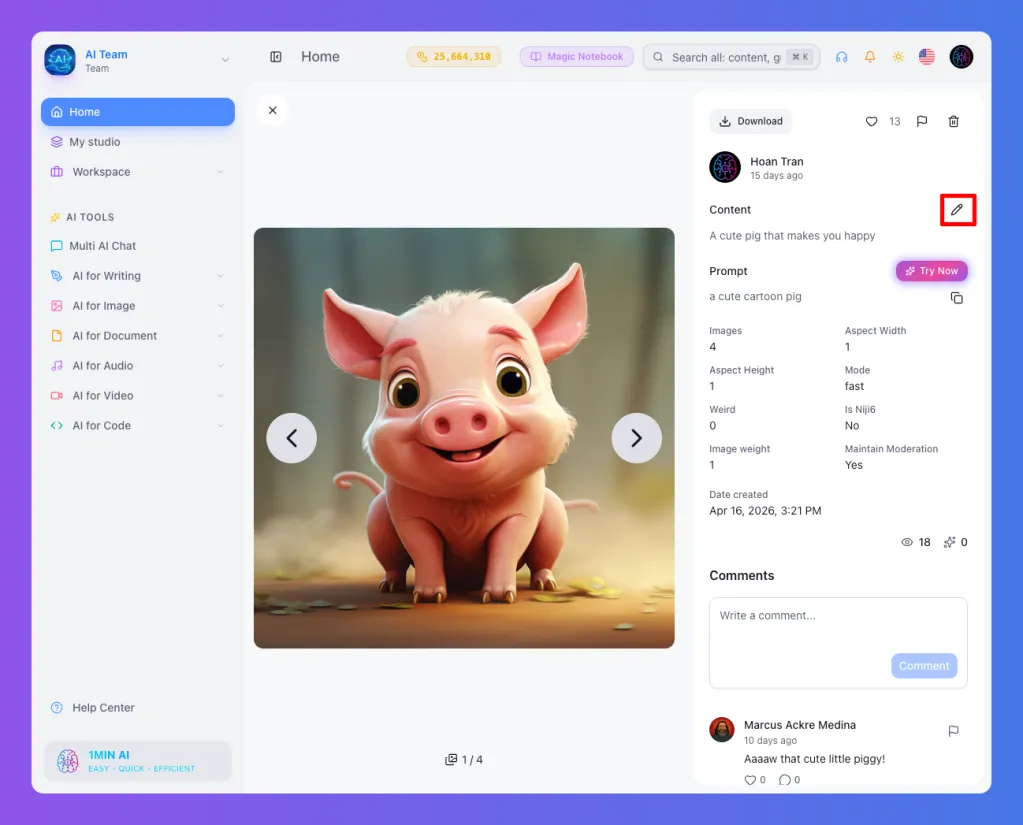Download the pig image
Screen dimensions: 1023x825
click(750, 121)
